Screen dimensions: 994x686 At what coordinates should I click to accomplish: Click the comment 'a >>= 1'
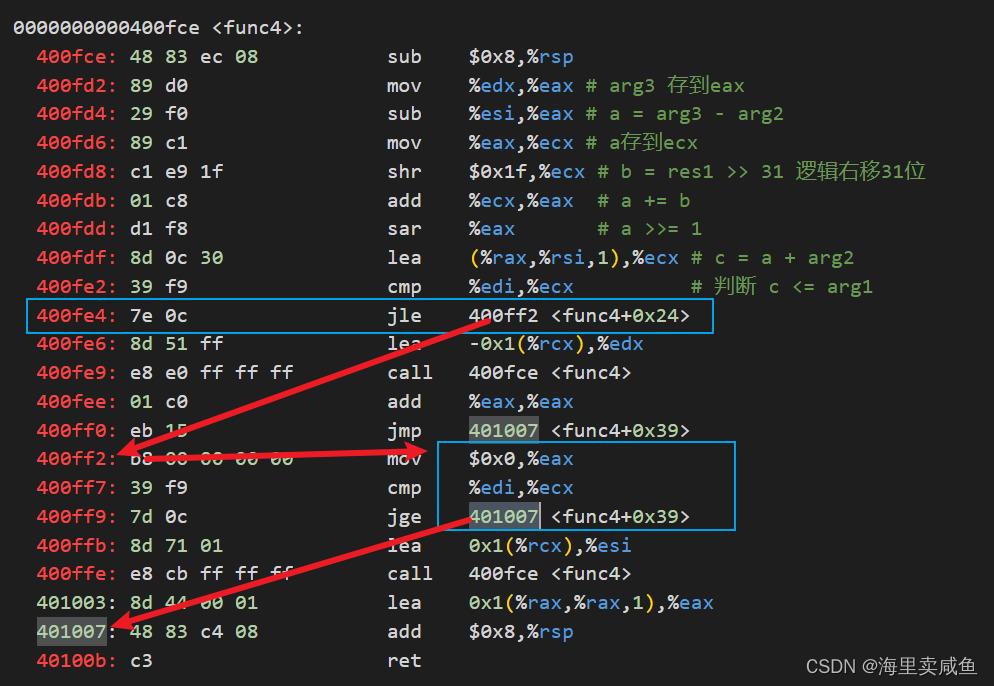tap(661, 229)
